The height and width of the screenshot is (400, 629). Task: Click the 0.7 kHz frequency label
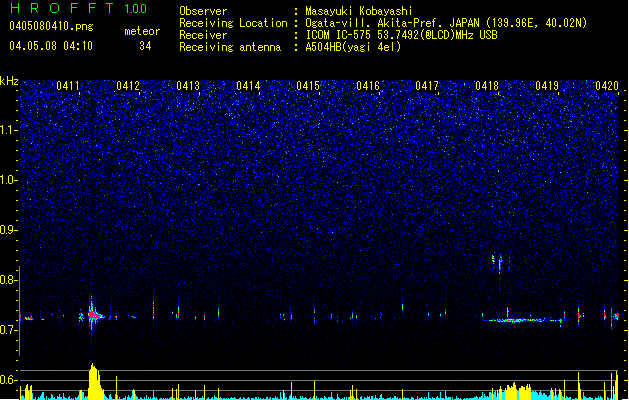pos(8,330)
